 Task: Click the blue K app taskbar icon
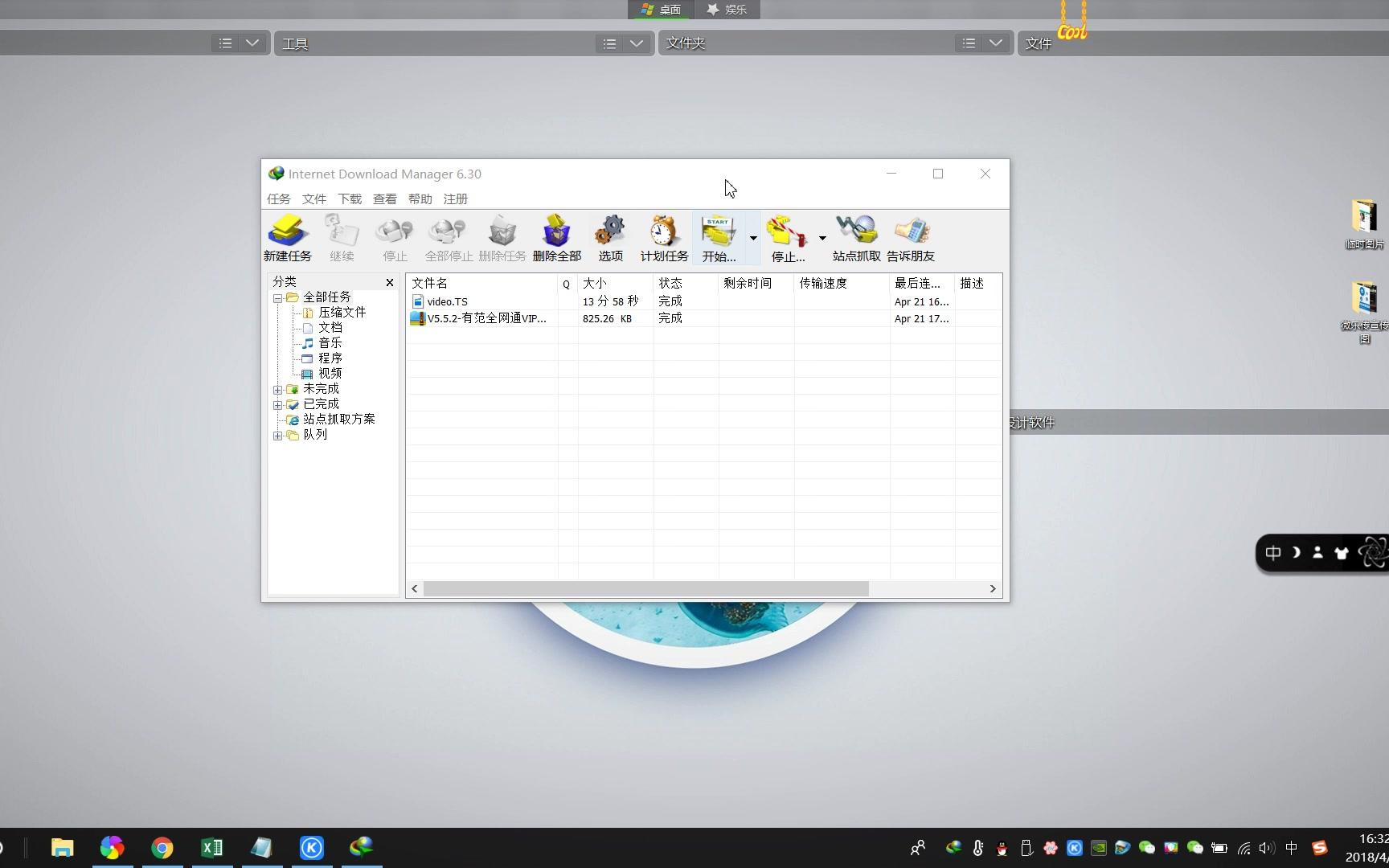point(311,847)
